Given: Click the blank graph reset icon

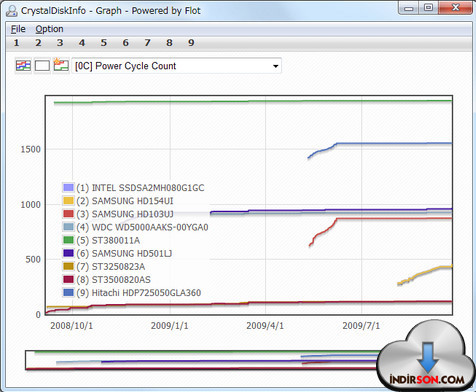Looking at the screenshot, I should (x=42, y=65).
